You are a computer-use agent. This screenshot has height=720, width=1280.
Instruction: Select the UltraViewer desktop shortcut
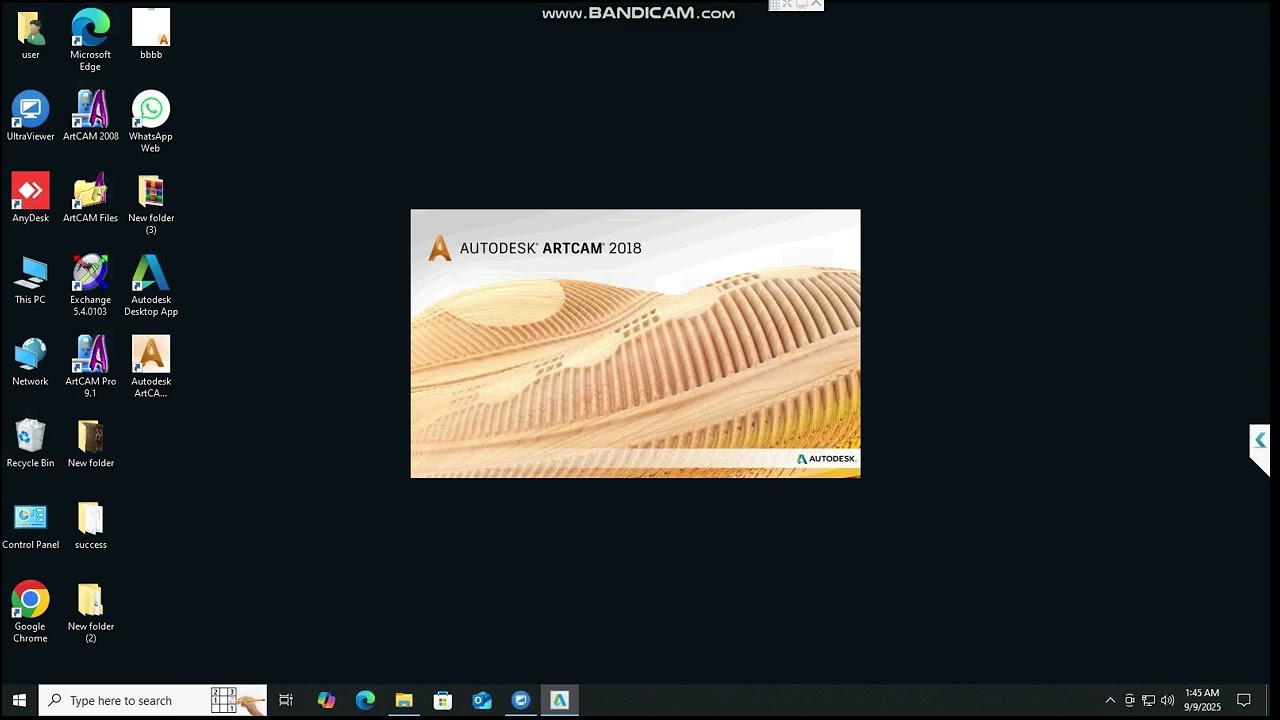pyautogui.click(x=30, y=116)
